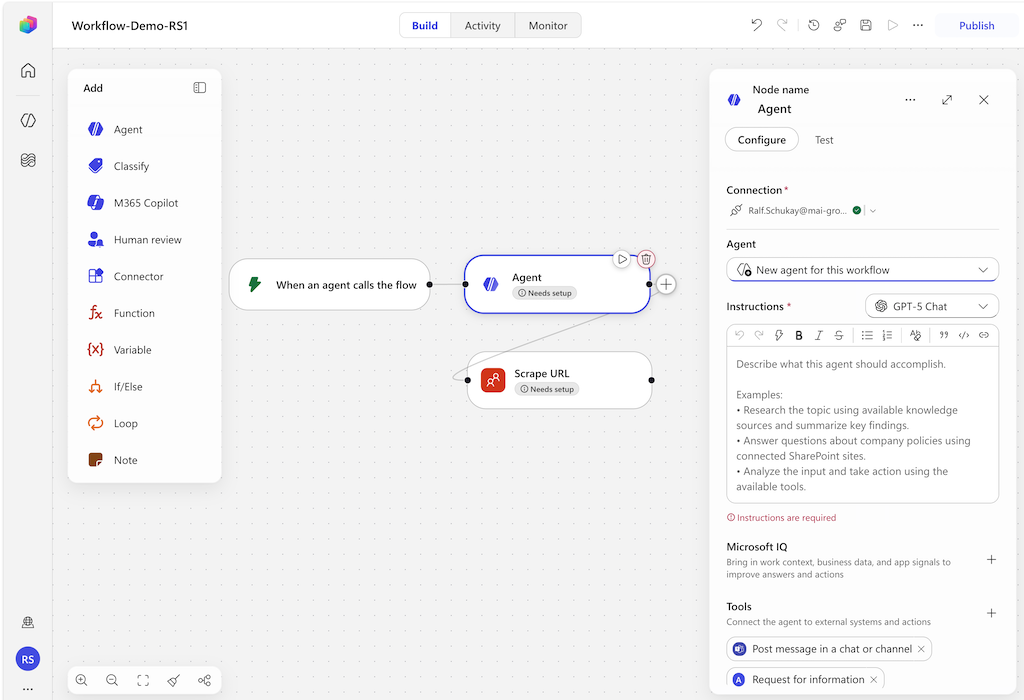This screenshot has height=700, width=1024.
Task: Go to Home in left sidebar
Action: pyautogui.click(x=28, y=71)
